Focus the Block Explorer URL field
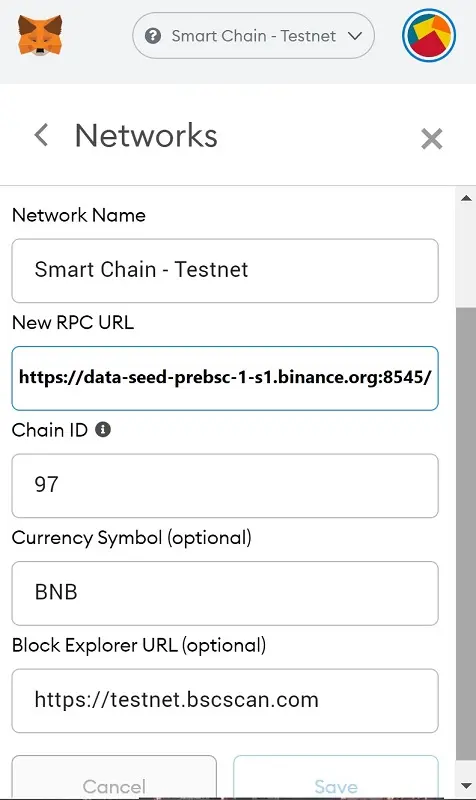The height and width of the screenshot is (800, 476). (225, 701)
